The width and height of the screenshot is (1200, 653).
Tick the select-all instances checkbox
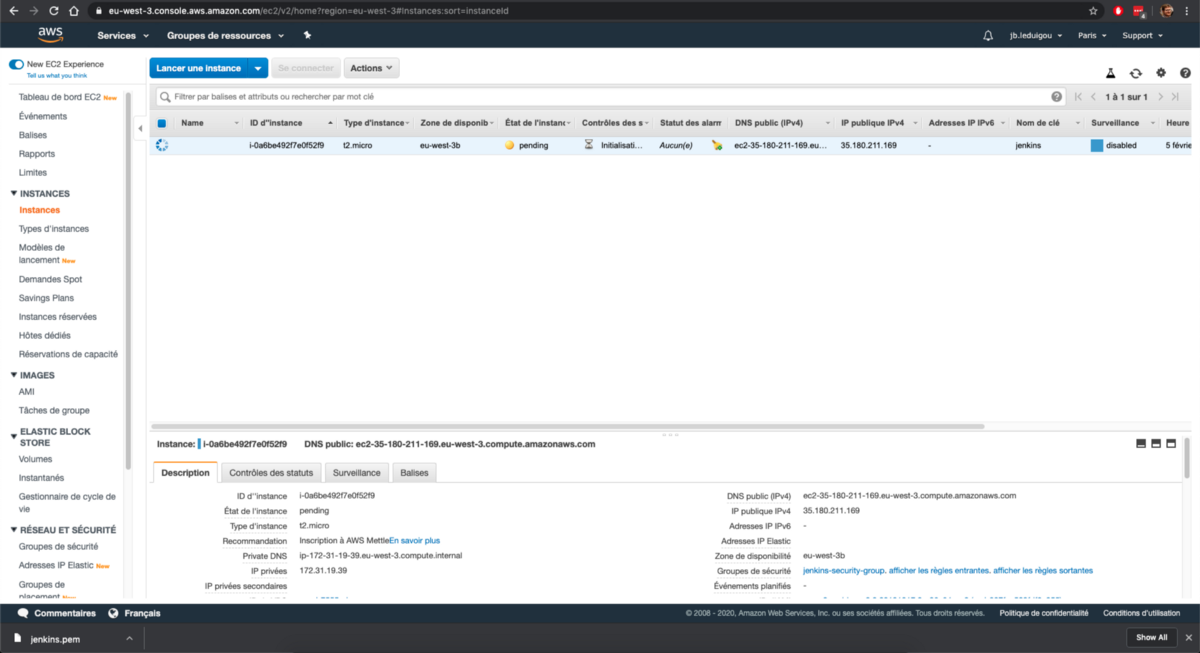tap(162, 123)
